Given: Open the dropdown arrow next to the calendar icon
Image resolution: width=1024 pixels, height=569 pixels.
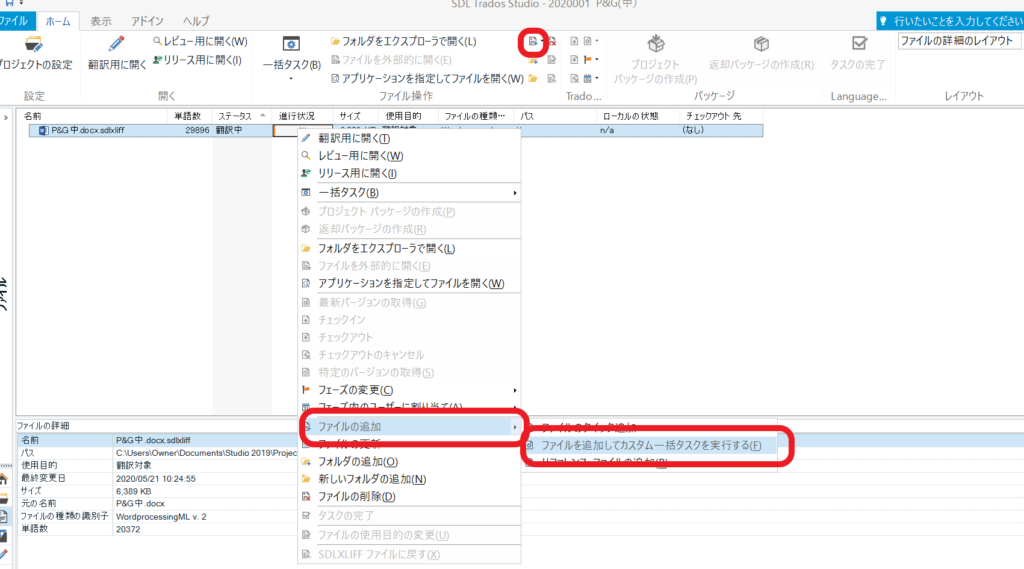Looking at the screenshot, I should (x=597, y=78).
